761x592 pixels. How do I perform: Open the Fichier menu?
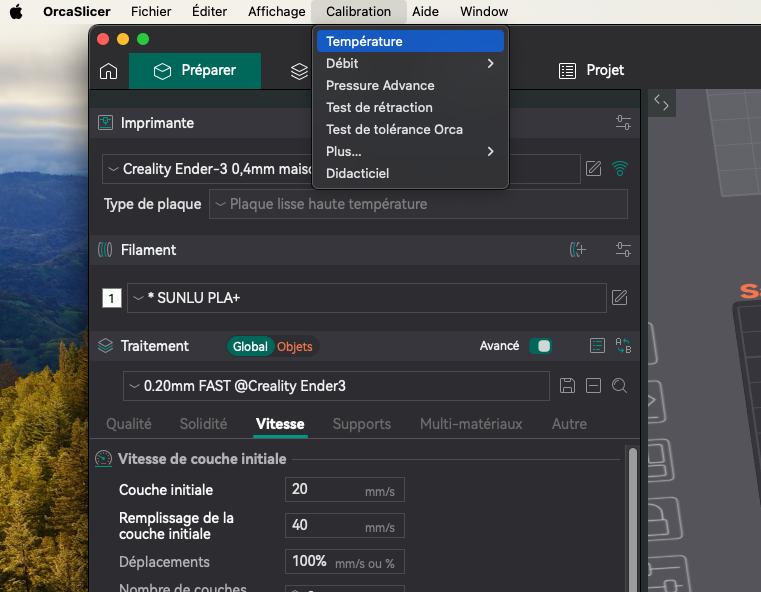(151, 12)
